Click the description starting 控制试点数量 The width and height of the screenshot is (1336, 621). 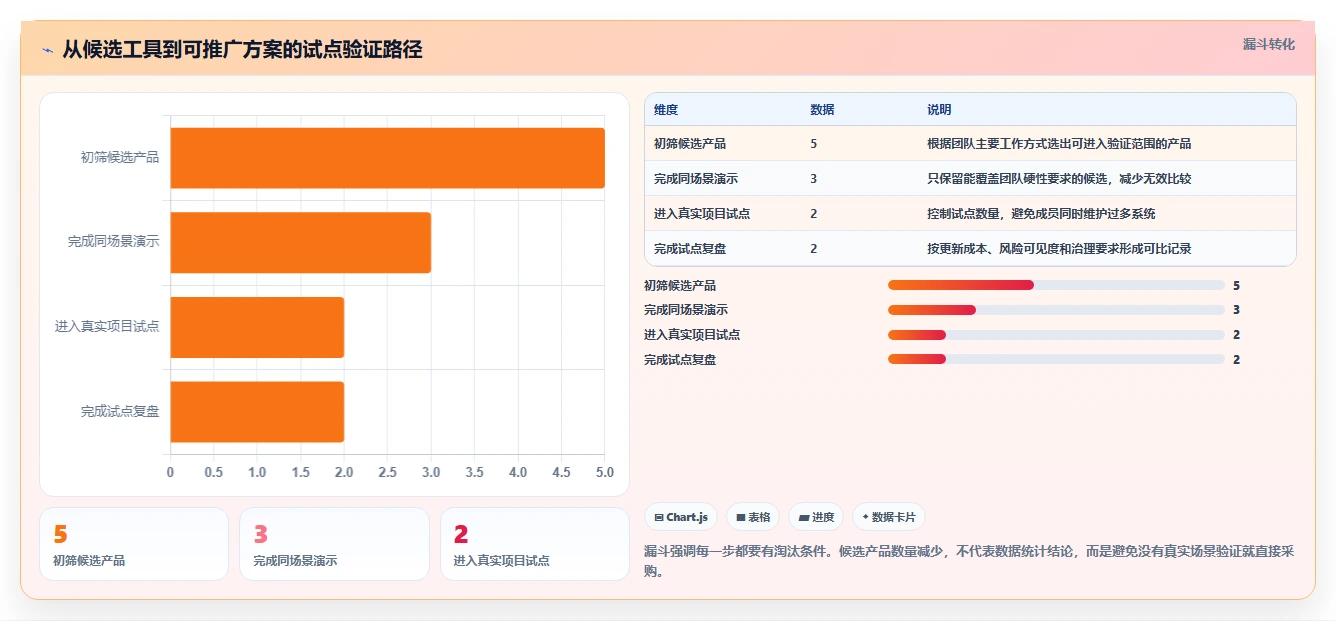click(x=1042, y=214)
